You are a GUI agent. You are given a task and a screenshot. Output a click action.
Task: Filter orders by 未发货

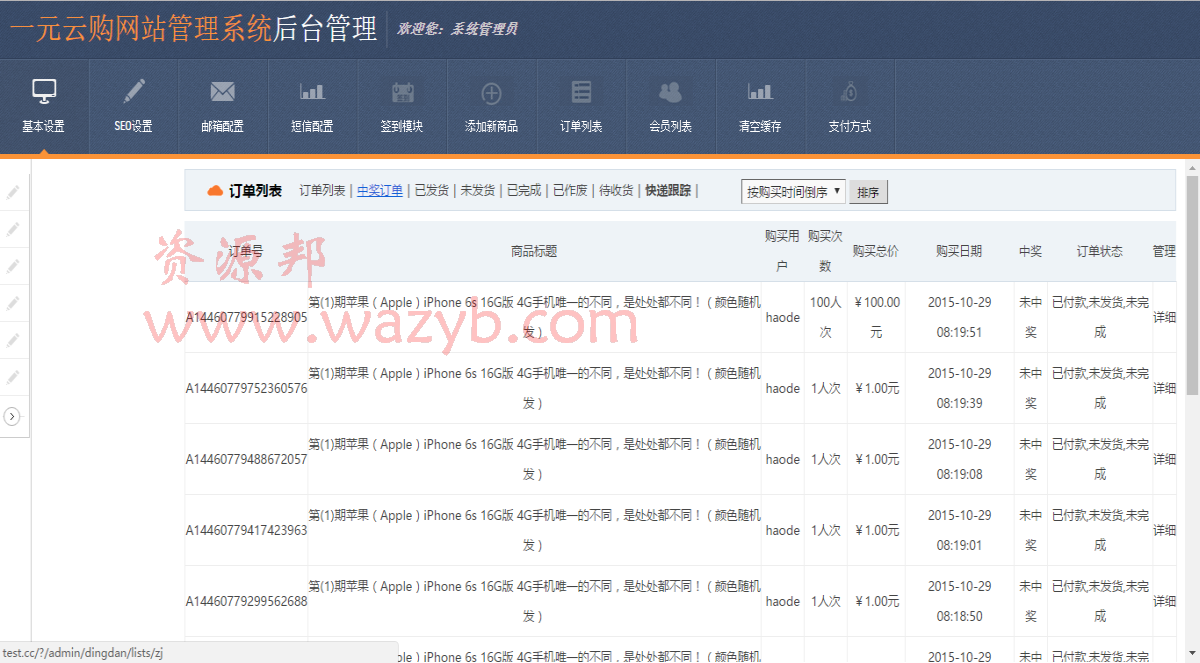[478, 190]
